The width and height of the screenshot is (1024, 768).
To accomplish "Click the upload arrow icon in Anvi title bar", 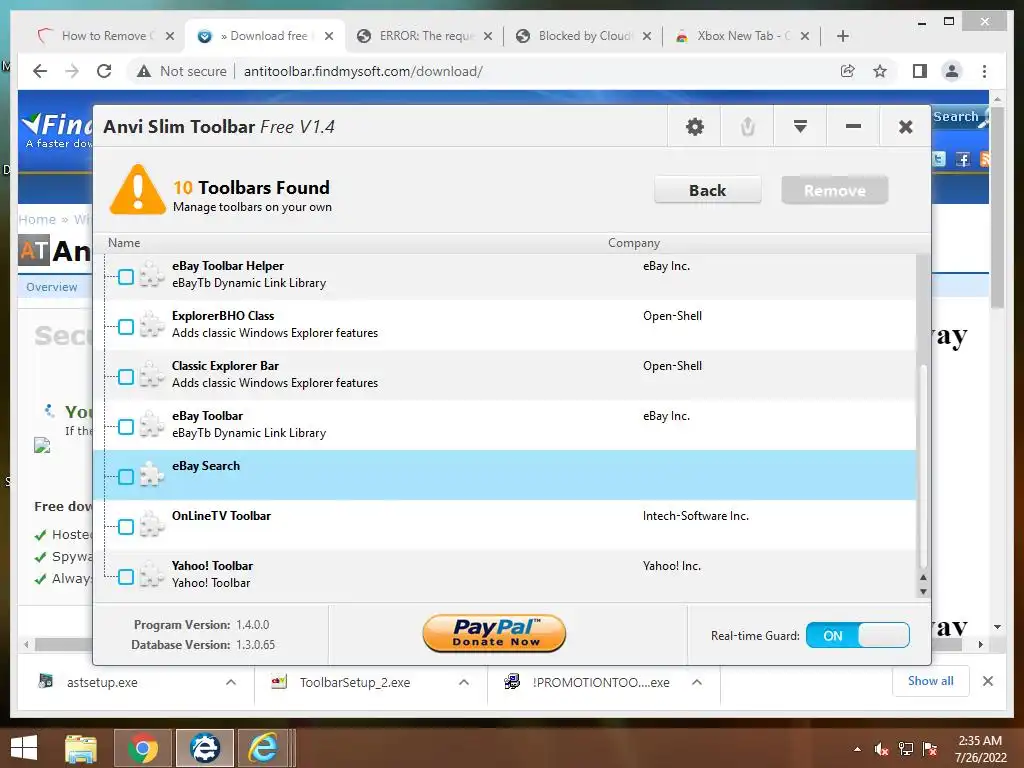I will (748, 127).
